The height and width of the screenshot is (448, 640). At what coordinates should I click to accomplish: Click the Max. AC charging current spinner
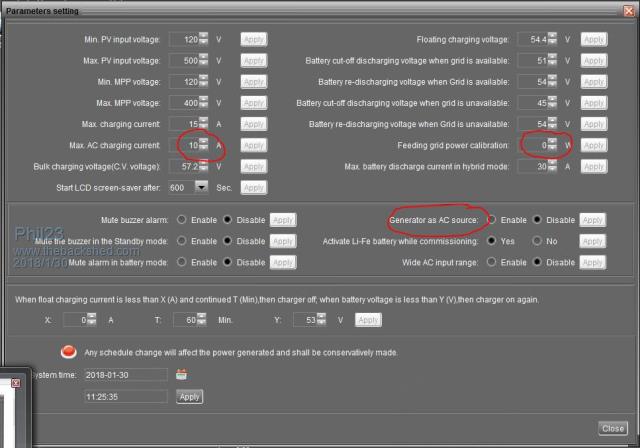pos(204,145)
